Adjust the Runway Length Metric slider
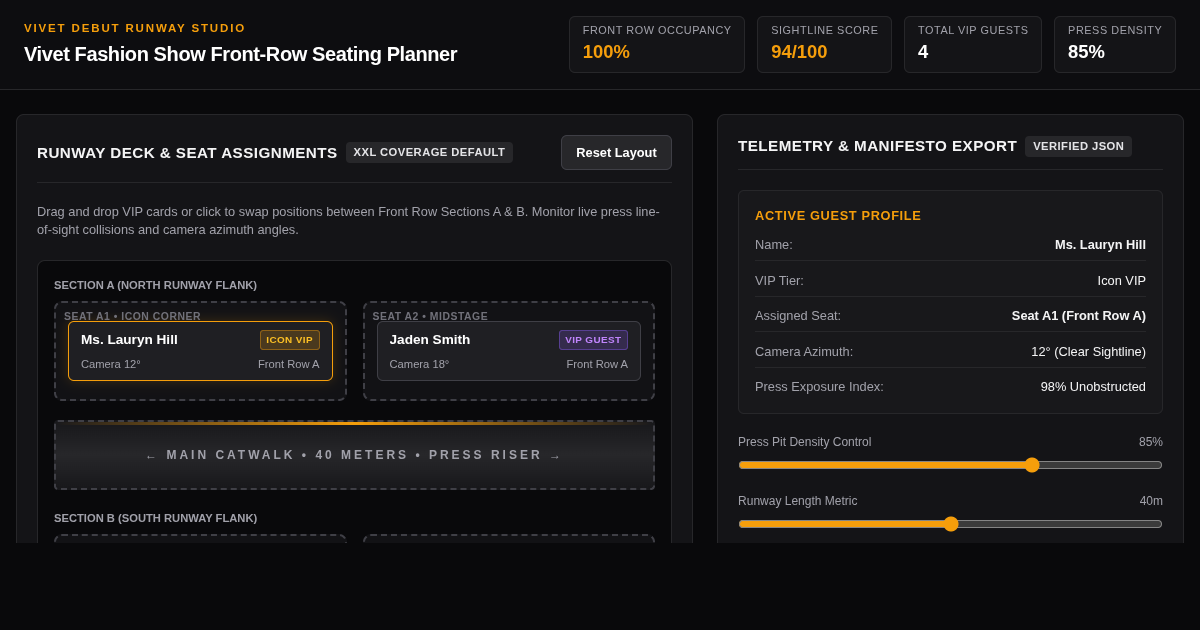This screenshot has height=630, width=1200. pos(950,524)
